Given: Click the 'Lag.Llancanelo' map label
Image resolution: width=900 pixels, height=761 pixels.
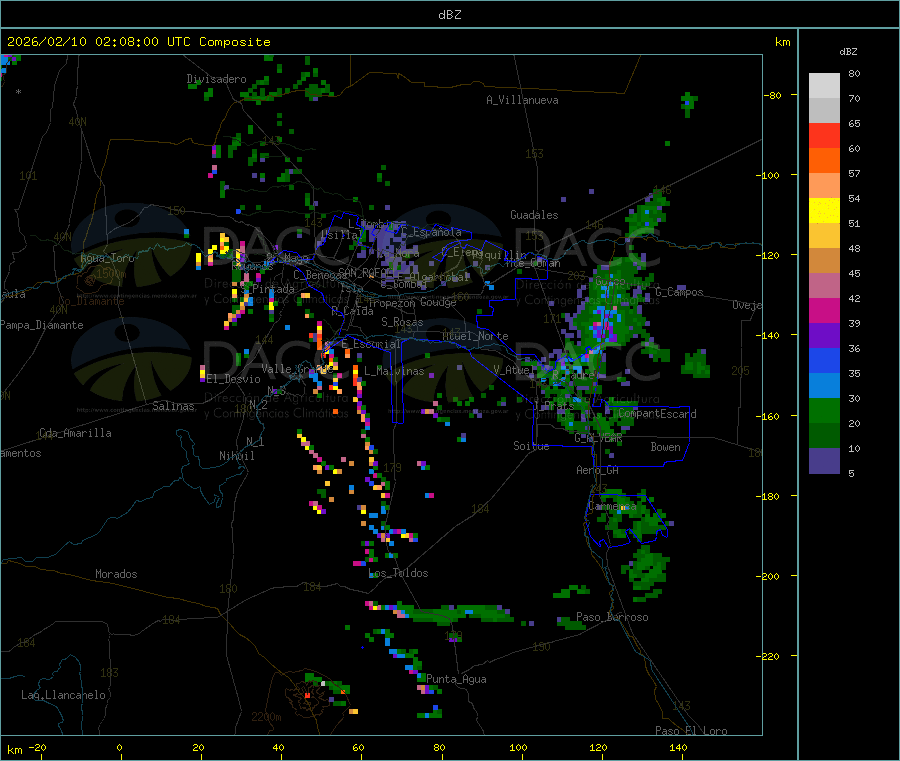Looking at the screenshot, I should click(x=63, y=695).
